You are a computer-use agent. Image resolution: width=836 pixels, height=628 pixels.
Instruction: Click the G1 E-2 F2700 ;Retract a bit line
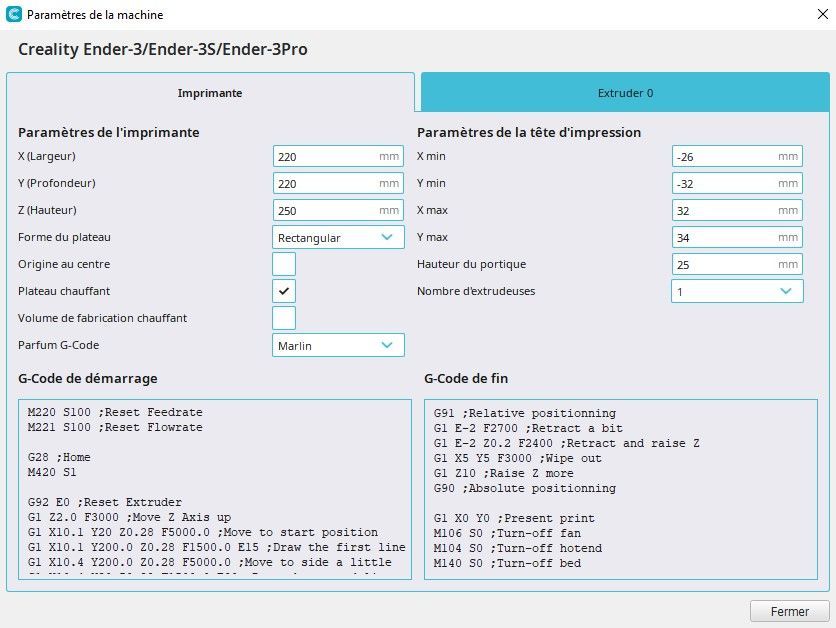coord(528,428)
